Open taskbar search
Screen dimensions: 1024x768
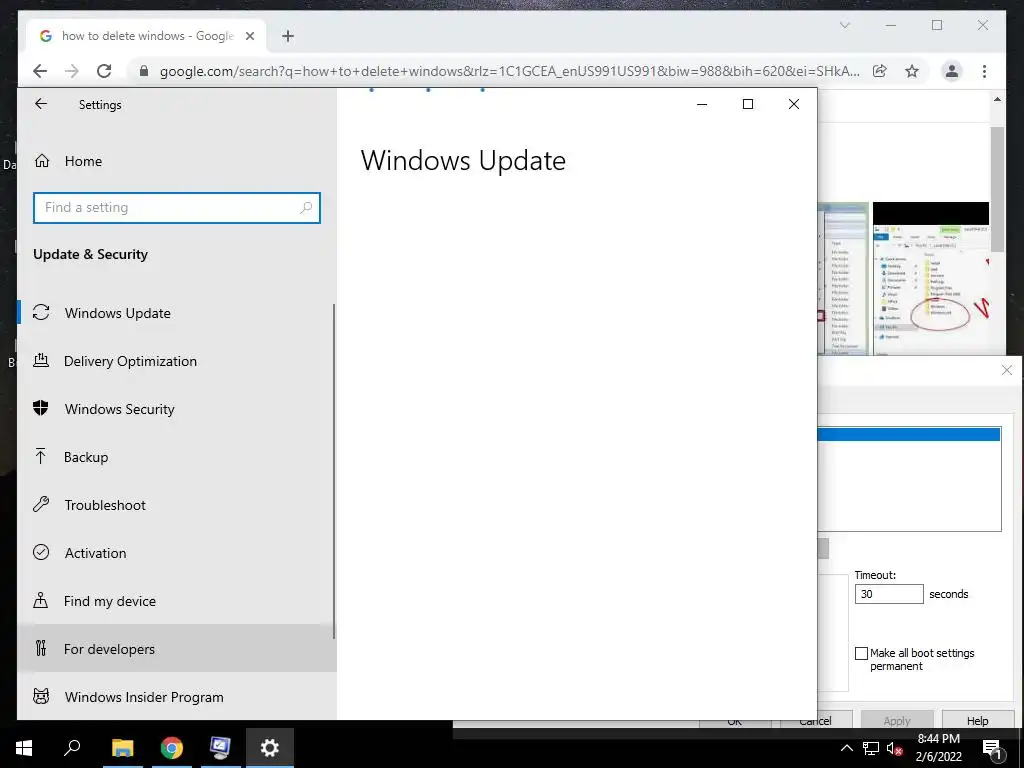(72, 748)
